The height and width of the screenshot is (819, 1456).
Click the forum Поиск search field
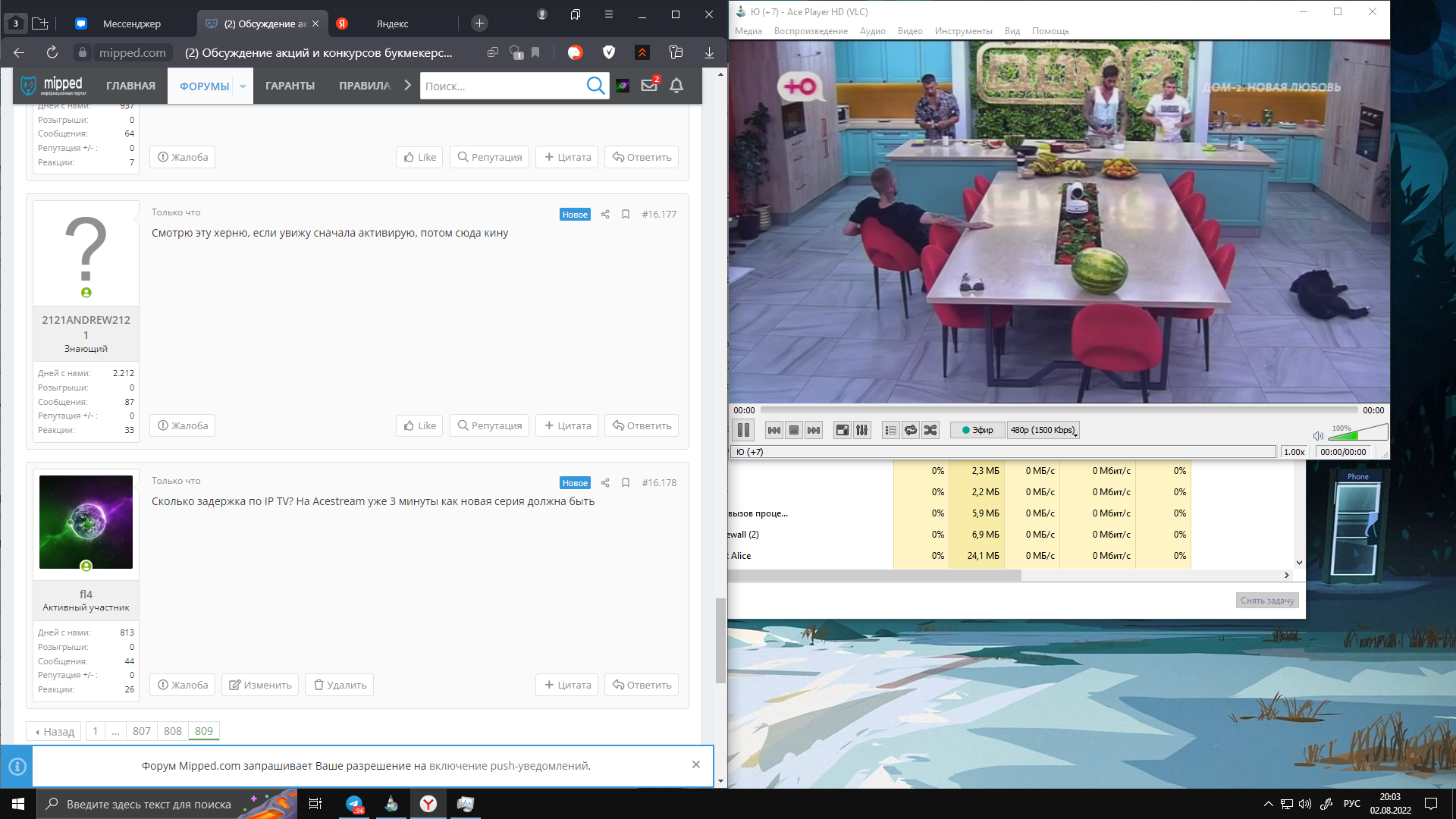[x=502, y=86]
